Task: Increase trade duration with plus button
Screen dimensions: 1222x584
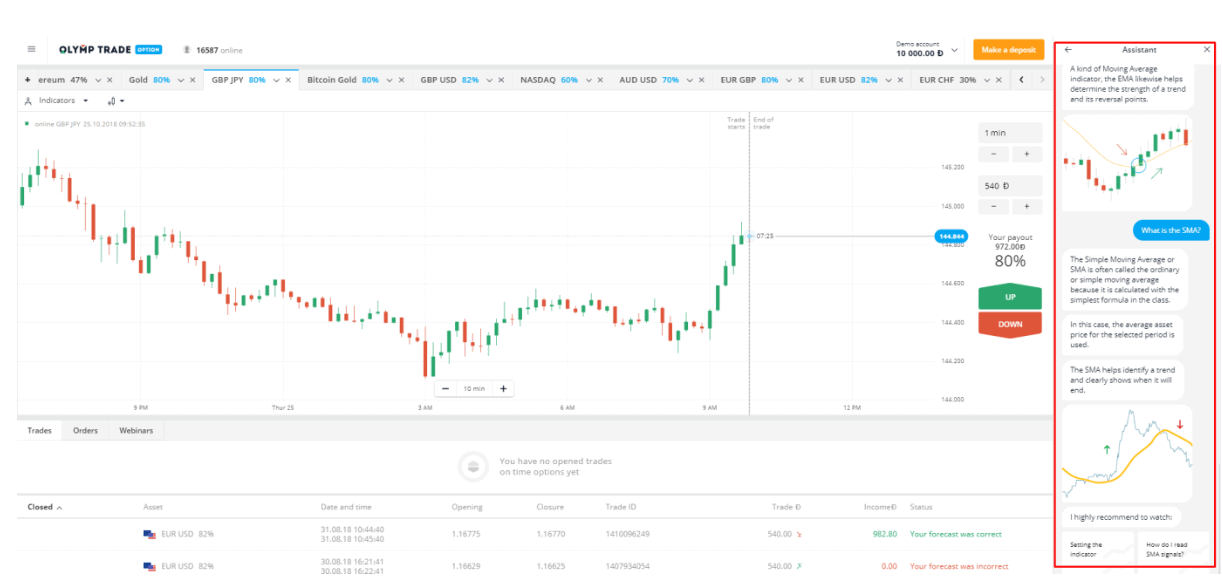Action: [x=1026, y=154]
